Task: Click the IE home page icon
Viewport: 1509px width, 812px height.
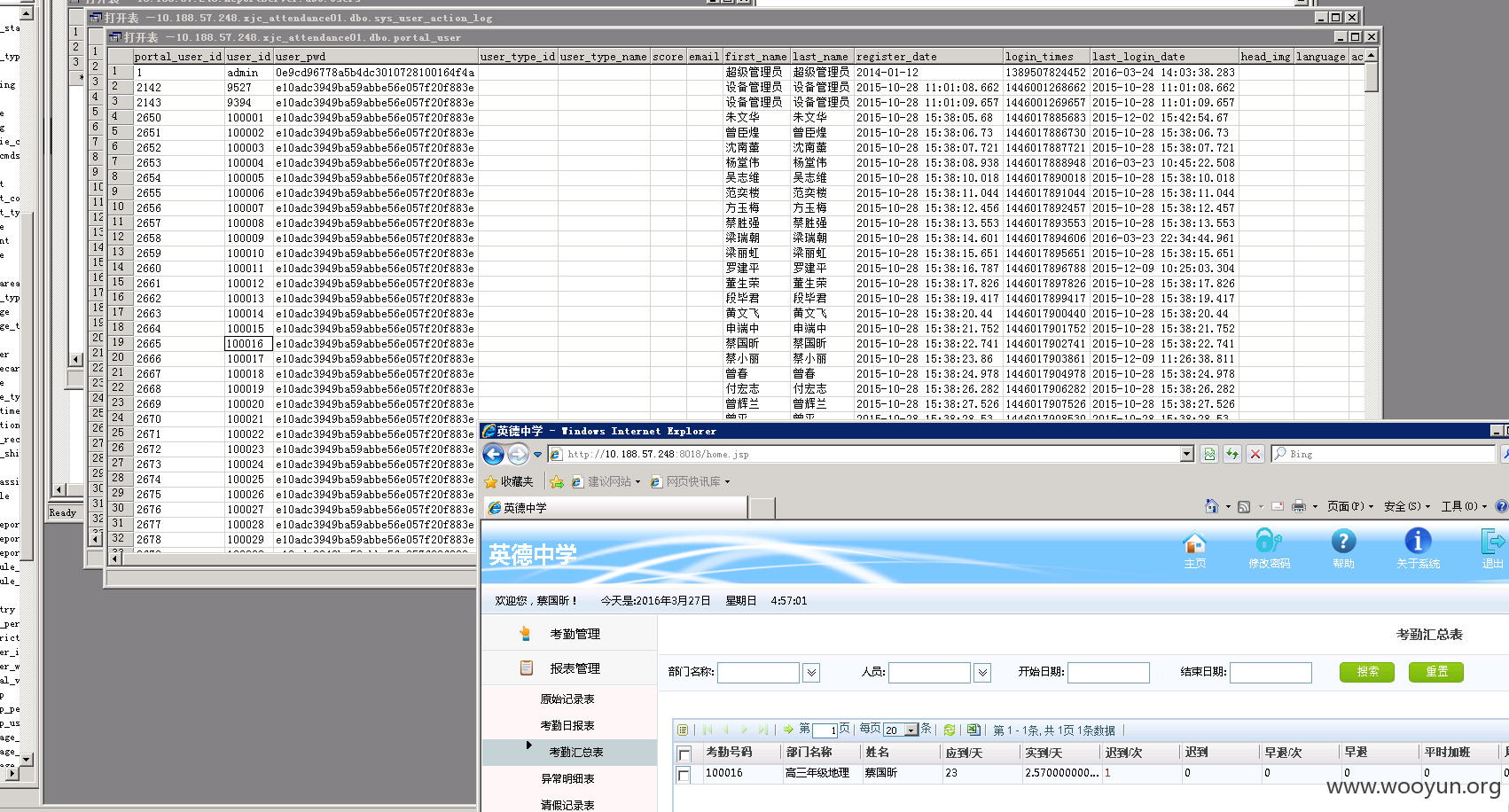Action: click(1212, 506)
